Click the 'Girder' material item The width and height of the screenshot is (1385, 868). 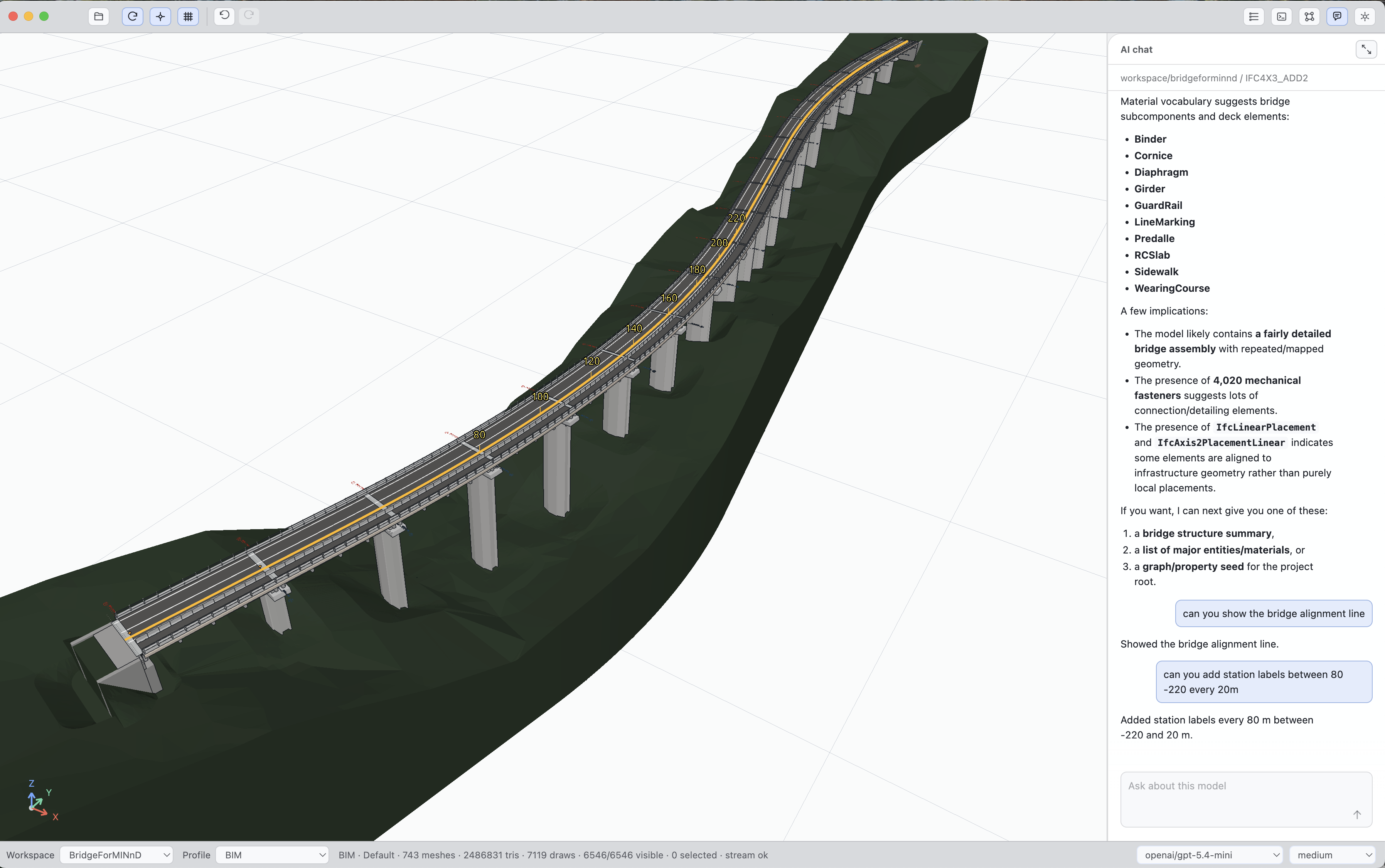tap(1149, 189)
